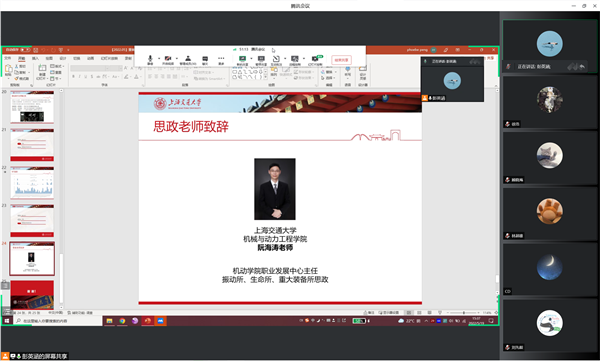This screenshot has width=600, height=361.
Task: Open manage members panel in meeting toolbar
Action: [x=188, y=59]
